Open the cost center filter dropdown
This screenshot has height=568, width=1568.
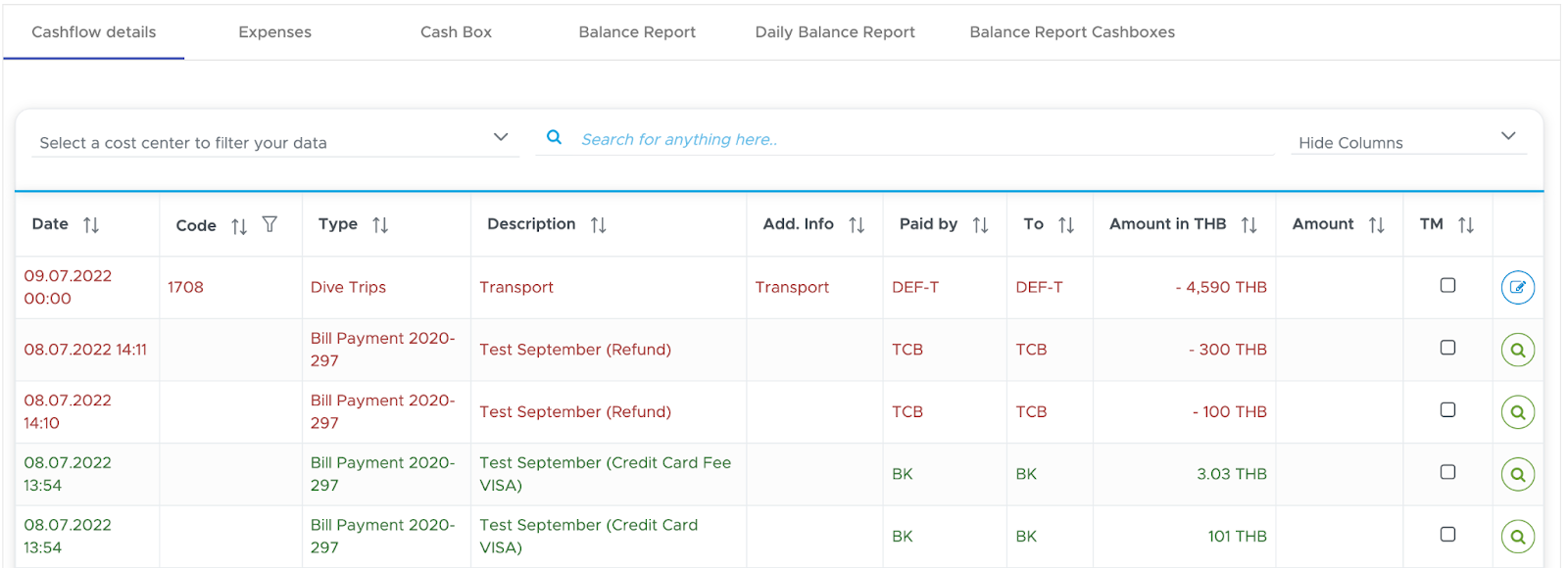point(274,142)
